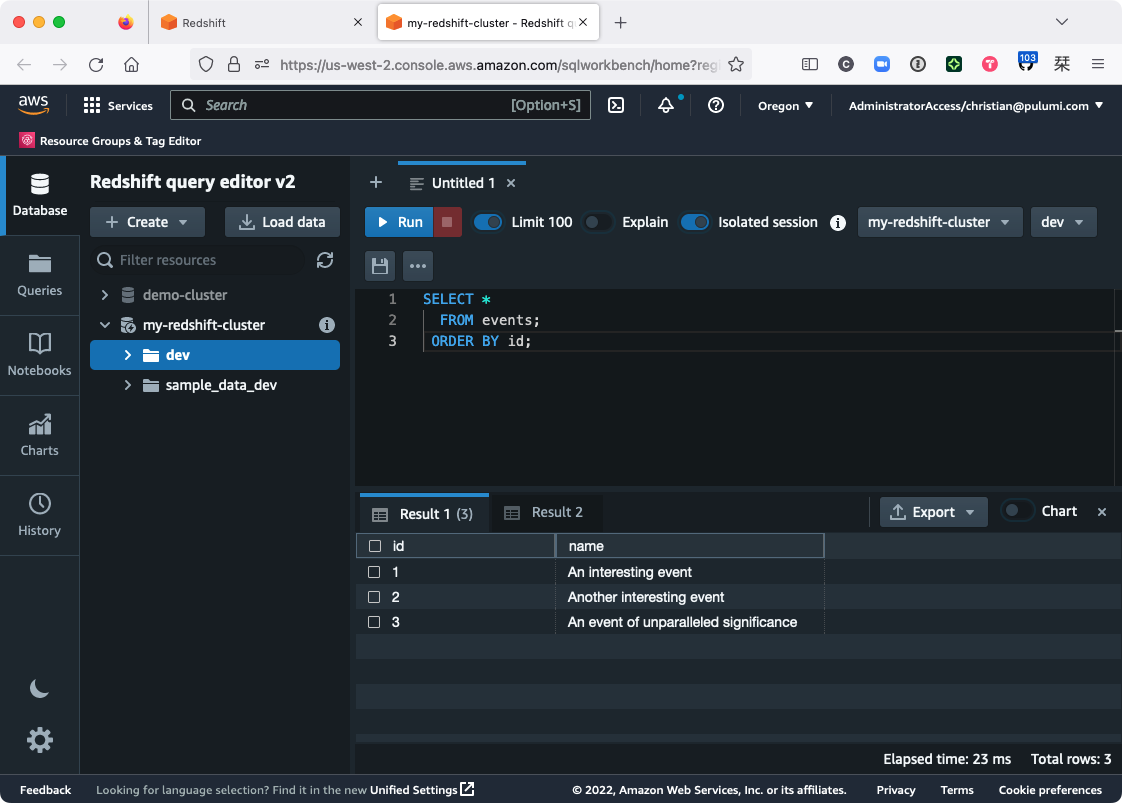
Task: Click the Load data button
Action: point(282,222)
